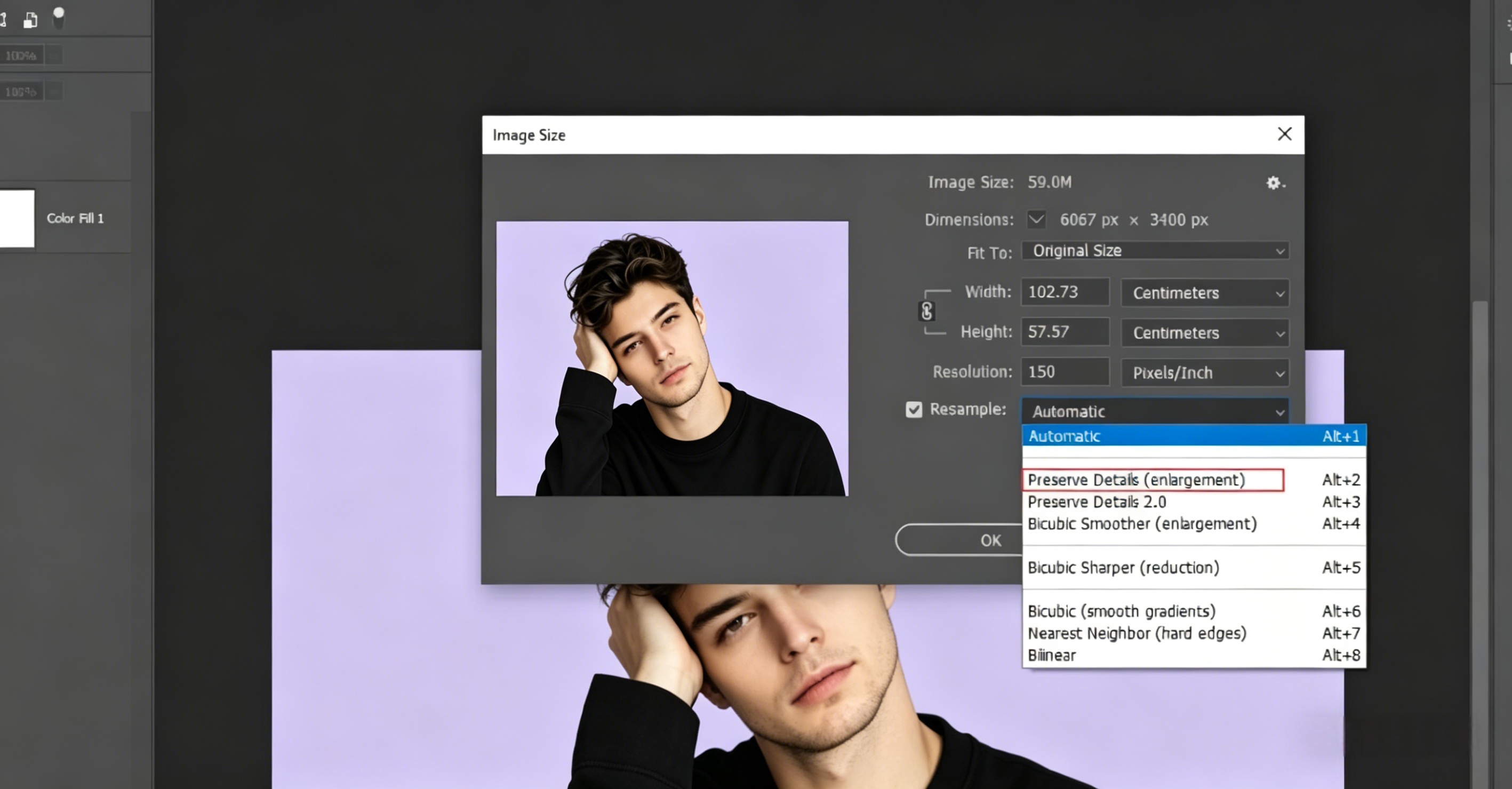Open the Resolution Pixels/Inch dropdown
Image resolution: width=1512 pixels, height=789 pixels.
point(1204,373)
